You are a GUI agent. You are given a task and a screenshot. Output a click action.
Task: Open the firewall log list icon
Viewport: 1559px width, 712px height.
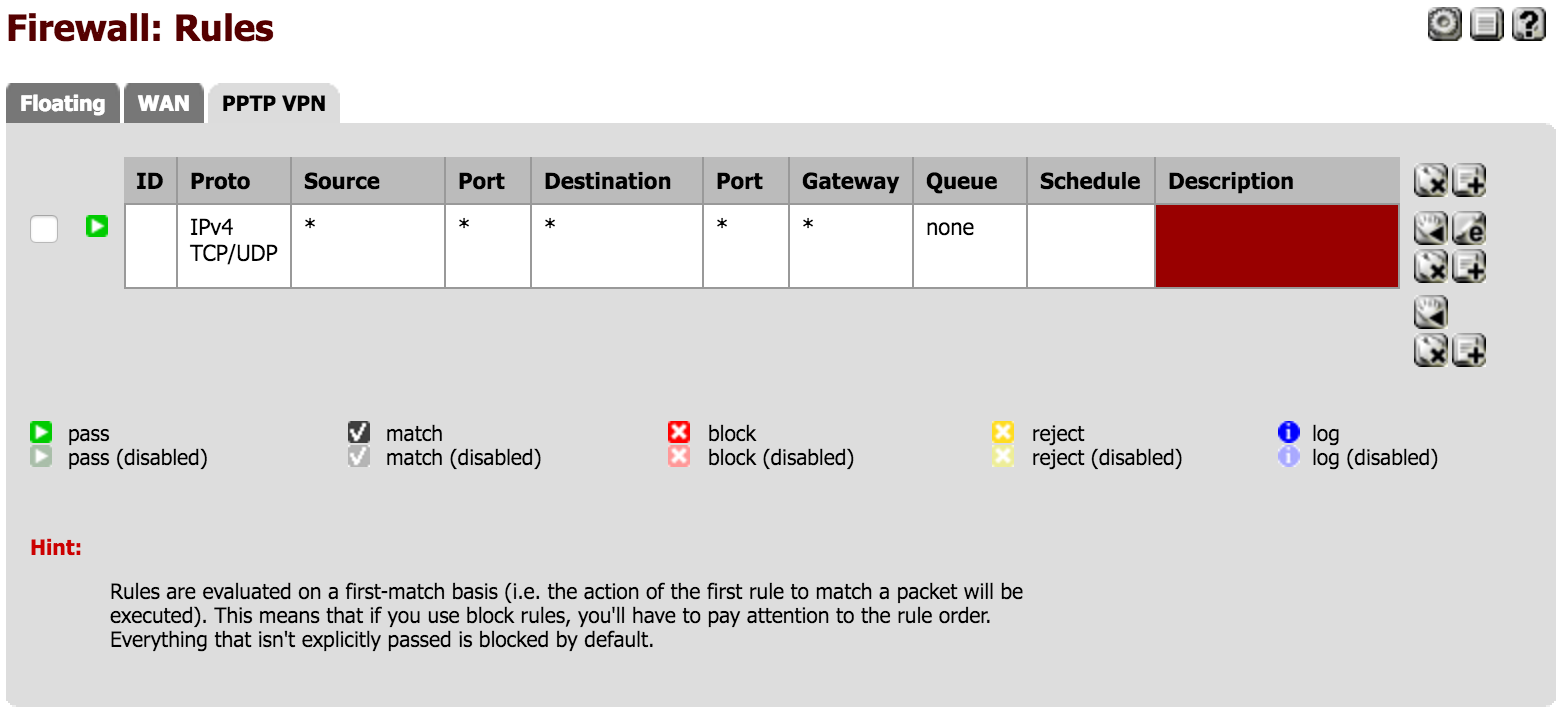tap(1487, 24)
